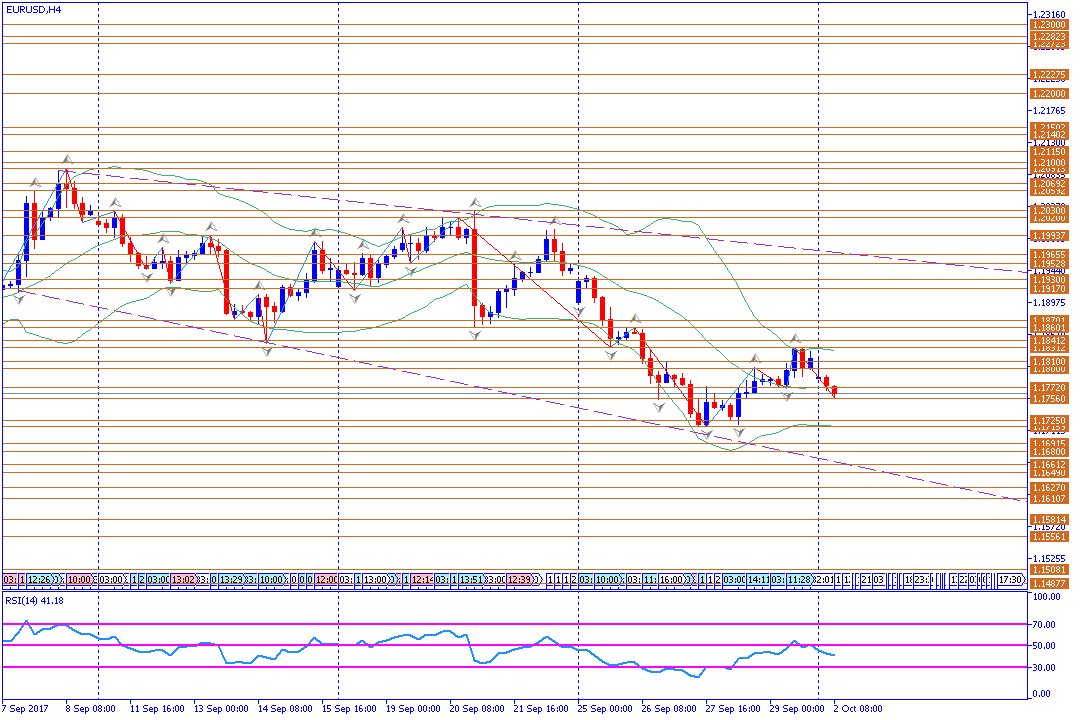Click the 16:00 event time marker

[671, 579]
